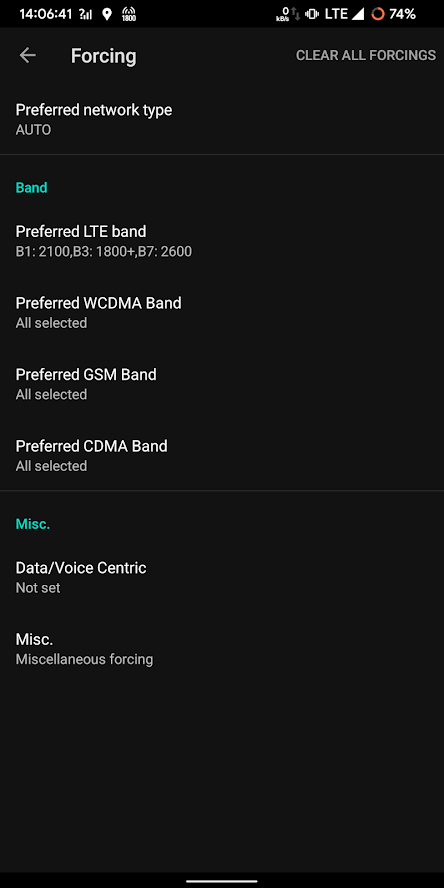
Task: Open Miscellaneous forcing options
Action: click(222, 648)
